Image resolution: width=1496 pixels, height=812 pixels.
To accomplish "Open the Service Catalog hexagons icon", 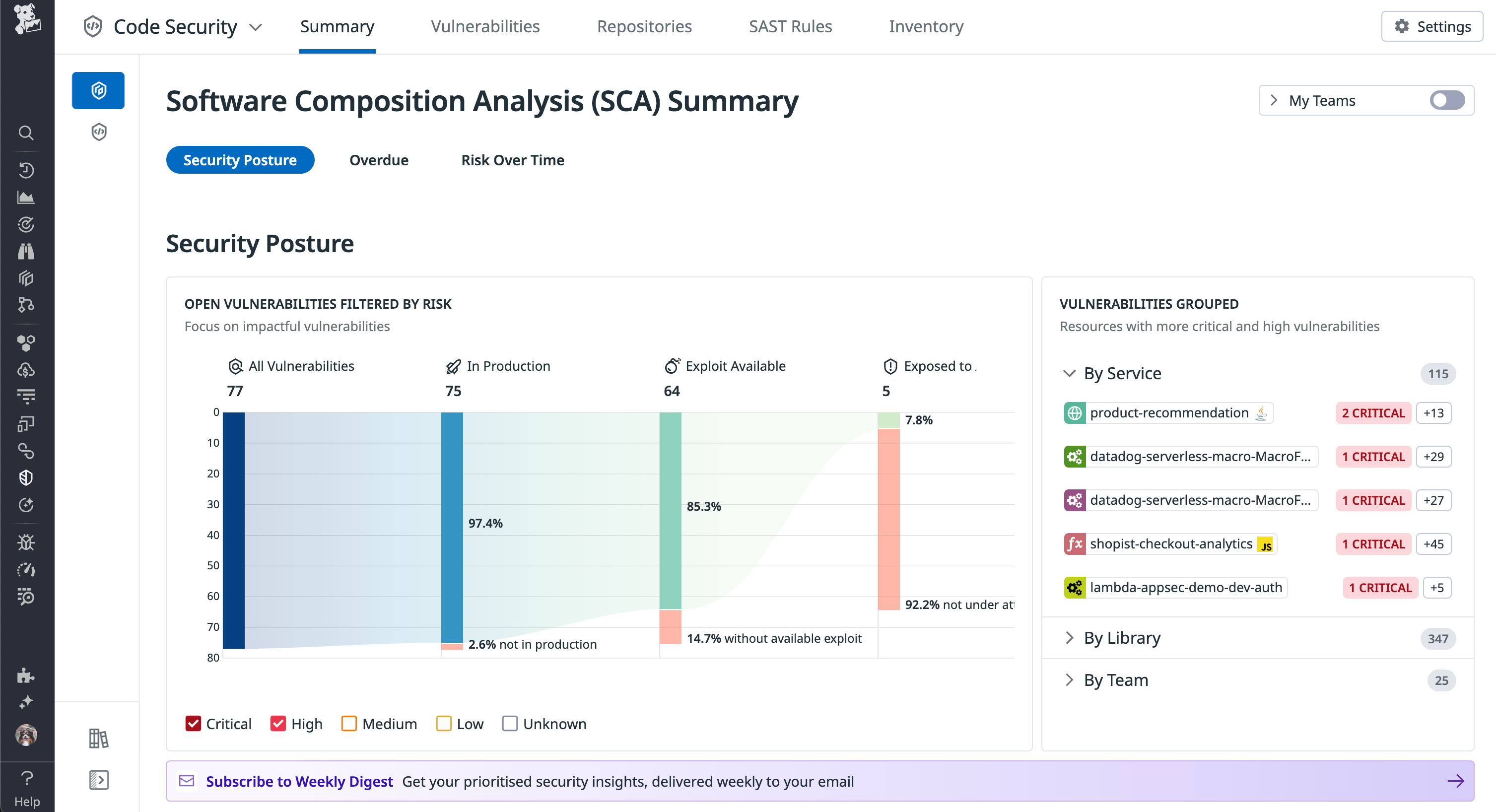I will (27, 342).
